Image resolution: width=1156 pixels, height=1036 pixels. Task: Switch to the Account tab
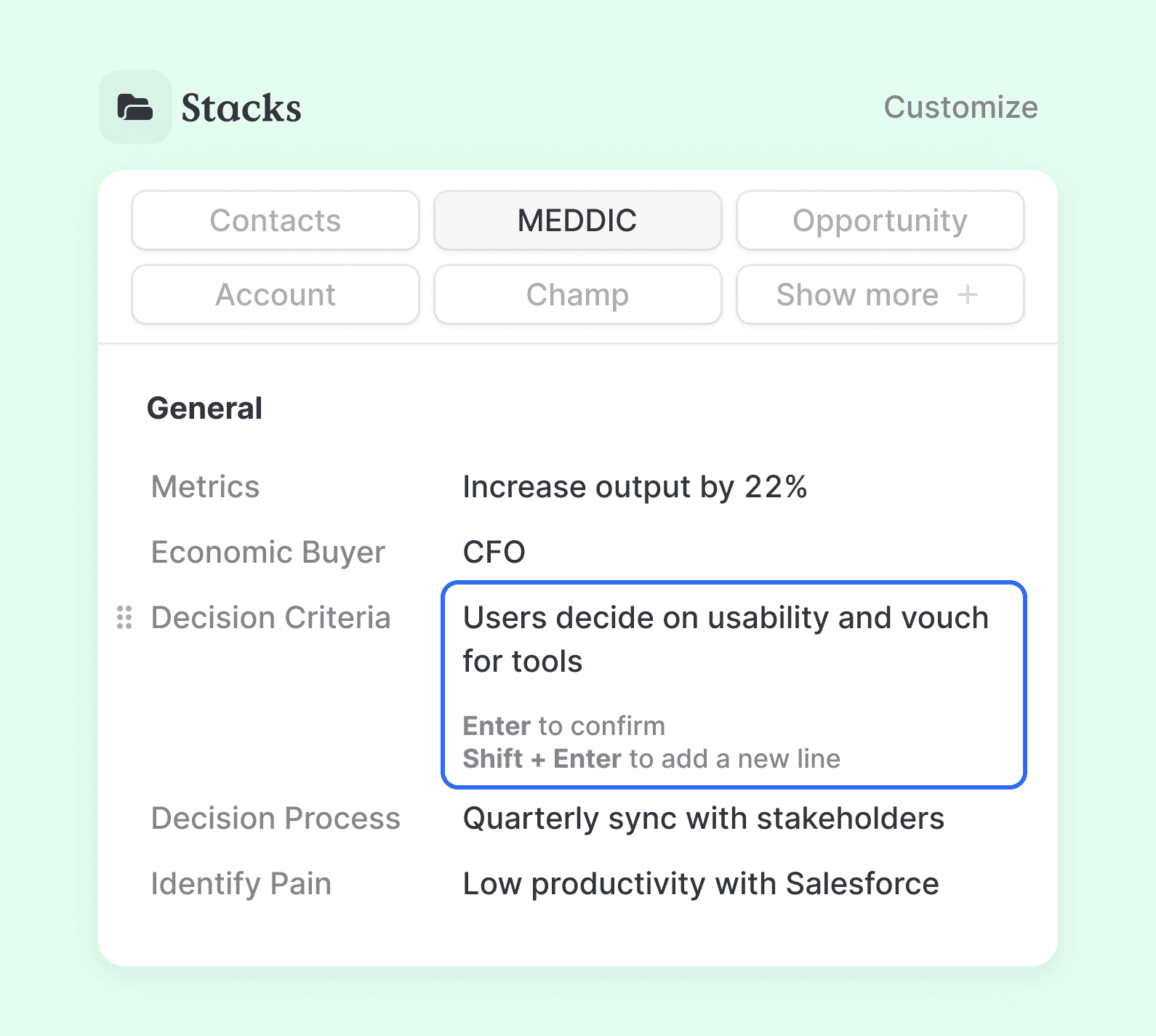tap(276, 294)
